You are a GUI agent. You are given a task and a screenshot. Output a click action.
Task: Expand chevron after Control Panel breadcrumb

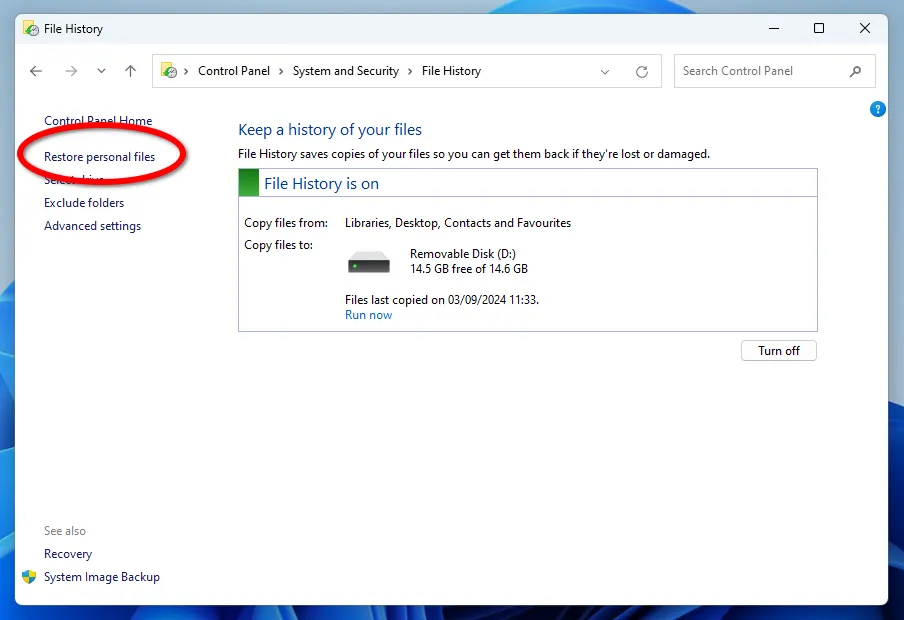[281, 71]
